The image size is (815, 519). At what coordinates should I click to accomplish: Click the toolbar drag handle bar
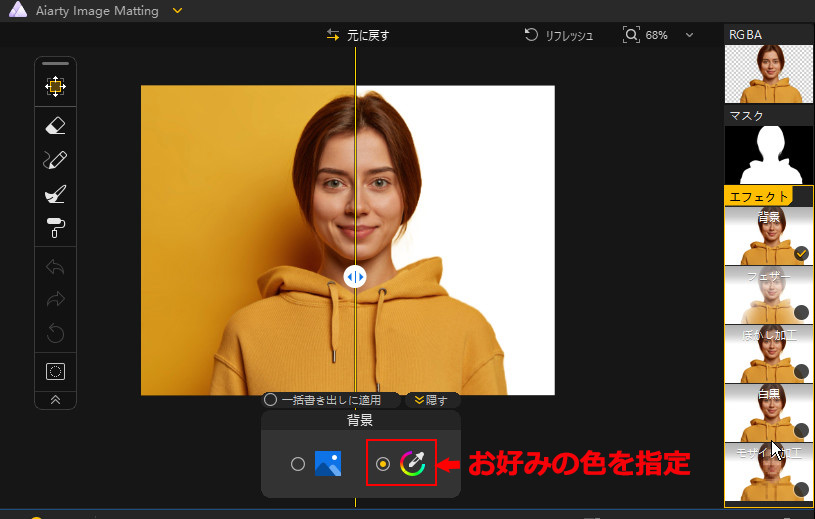tap(55, 63)
